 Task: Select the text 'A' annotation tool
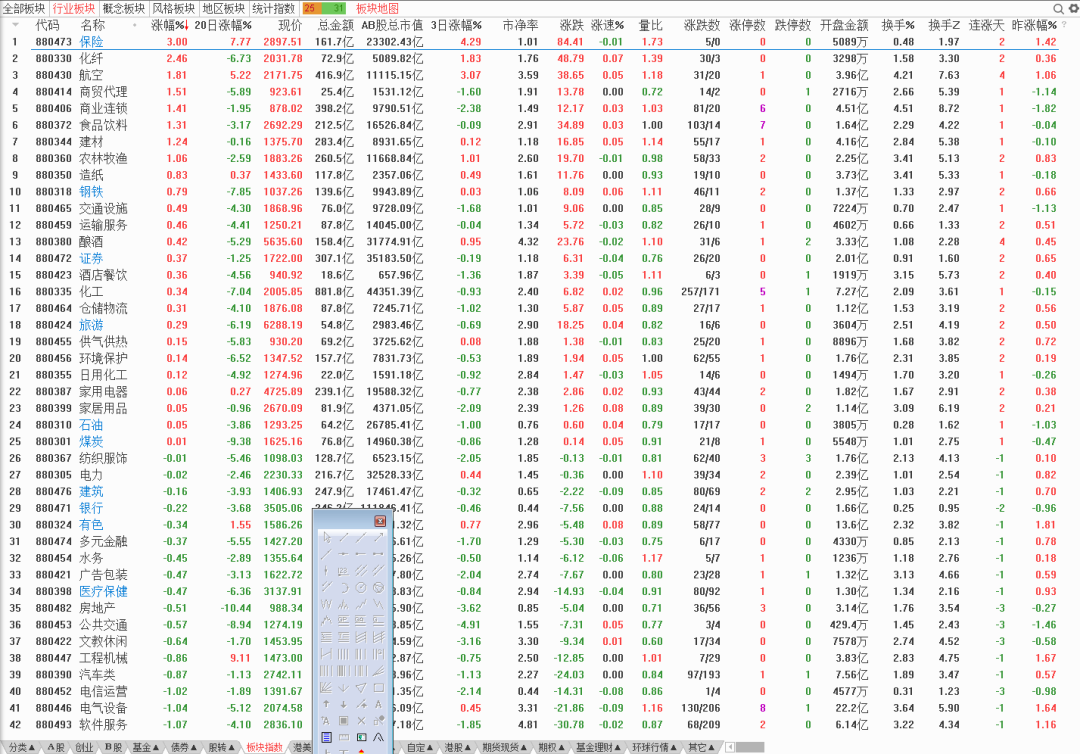point(379,704)
